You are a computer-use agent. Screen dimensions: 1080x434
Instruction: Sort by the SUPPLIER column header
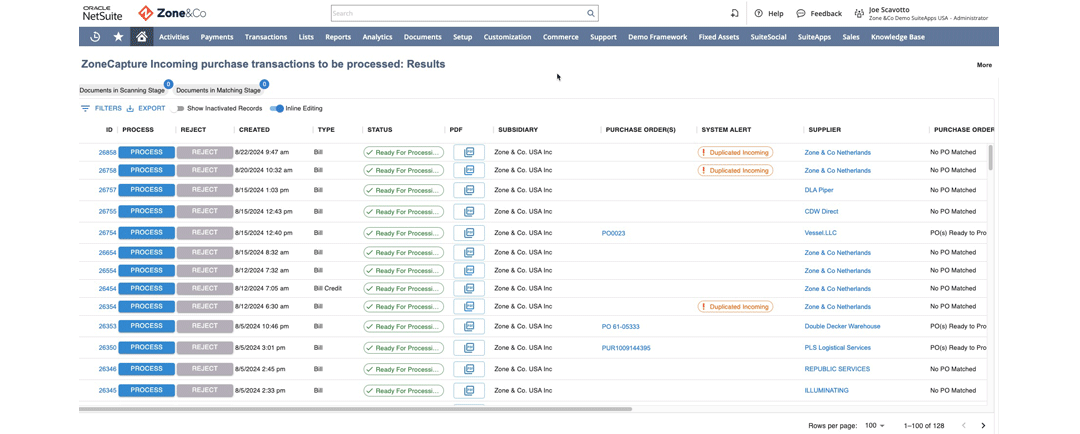tap(824, 130)
